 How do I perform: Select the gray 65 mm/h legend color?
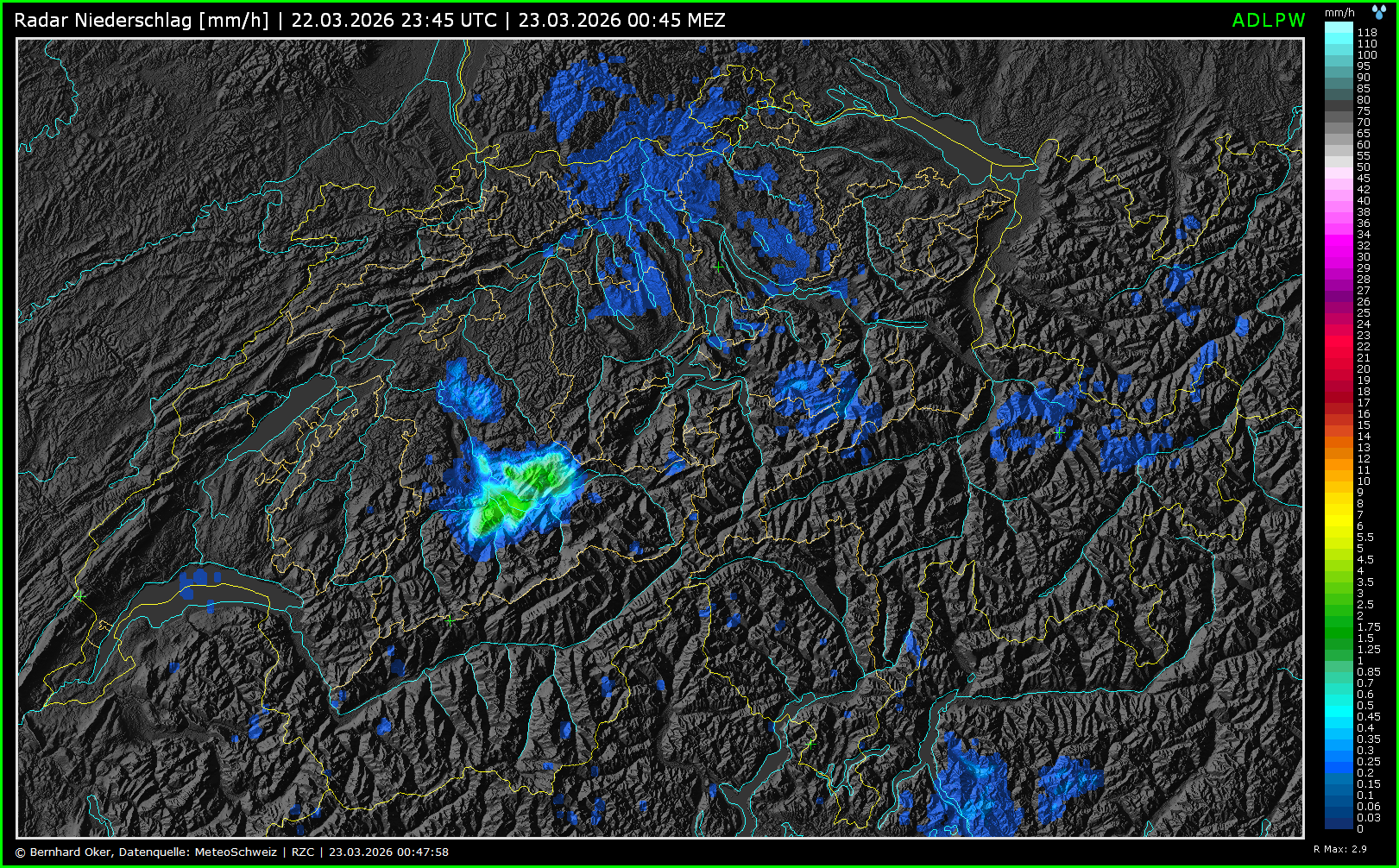coord(1339,134)
